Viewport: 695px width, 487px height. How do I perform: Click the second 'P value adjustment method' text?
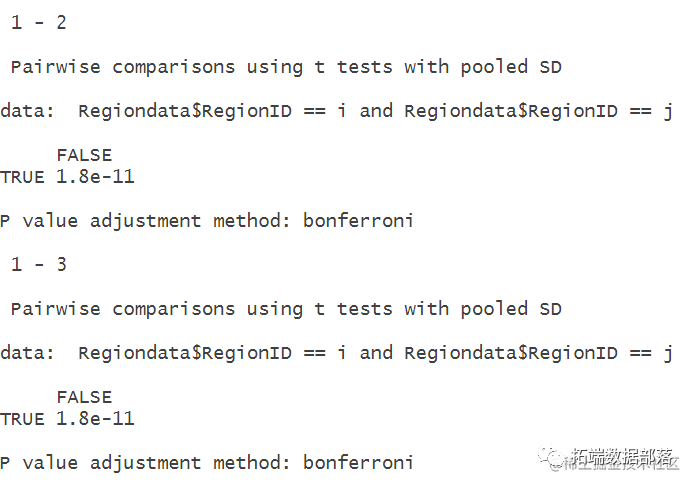[x=144, y=463]
